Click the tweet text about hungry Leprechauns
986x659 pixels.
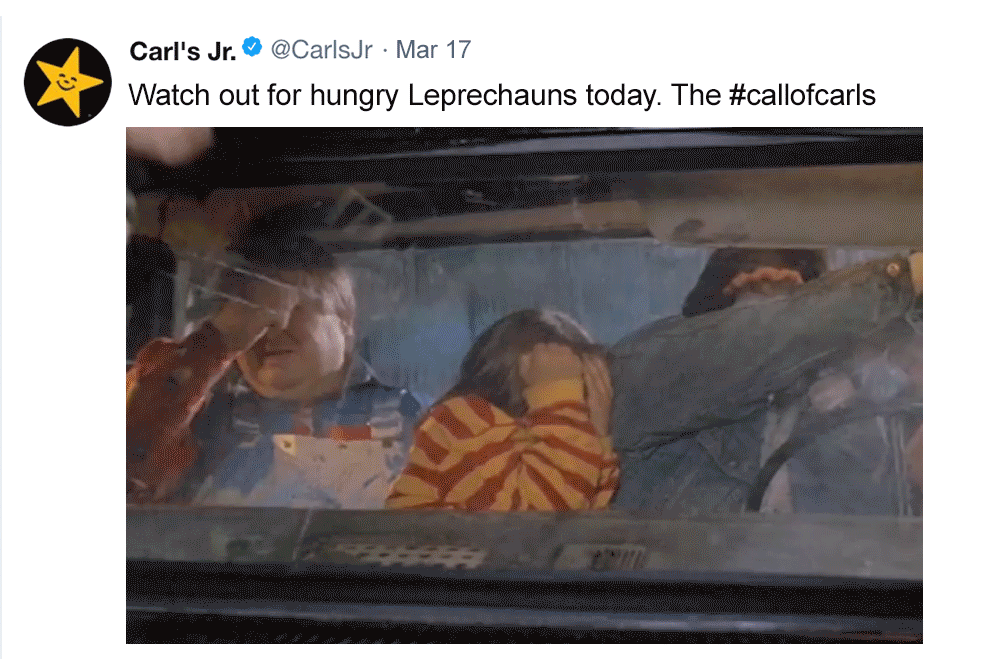(x=502, y=96)
